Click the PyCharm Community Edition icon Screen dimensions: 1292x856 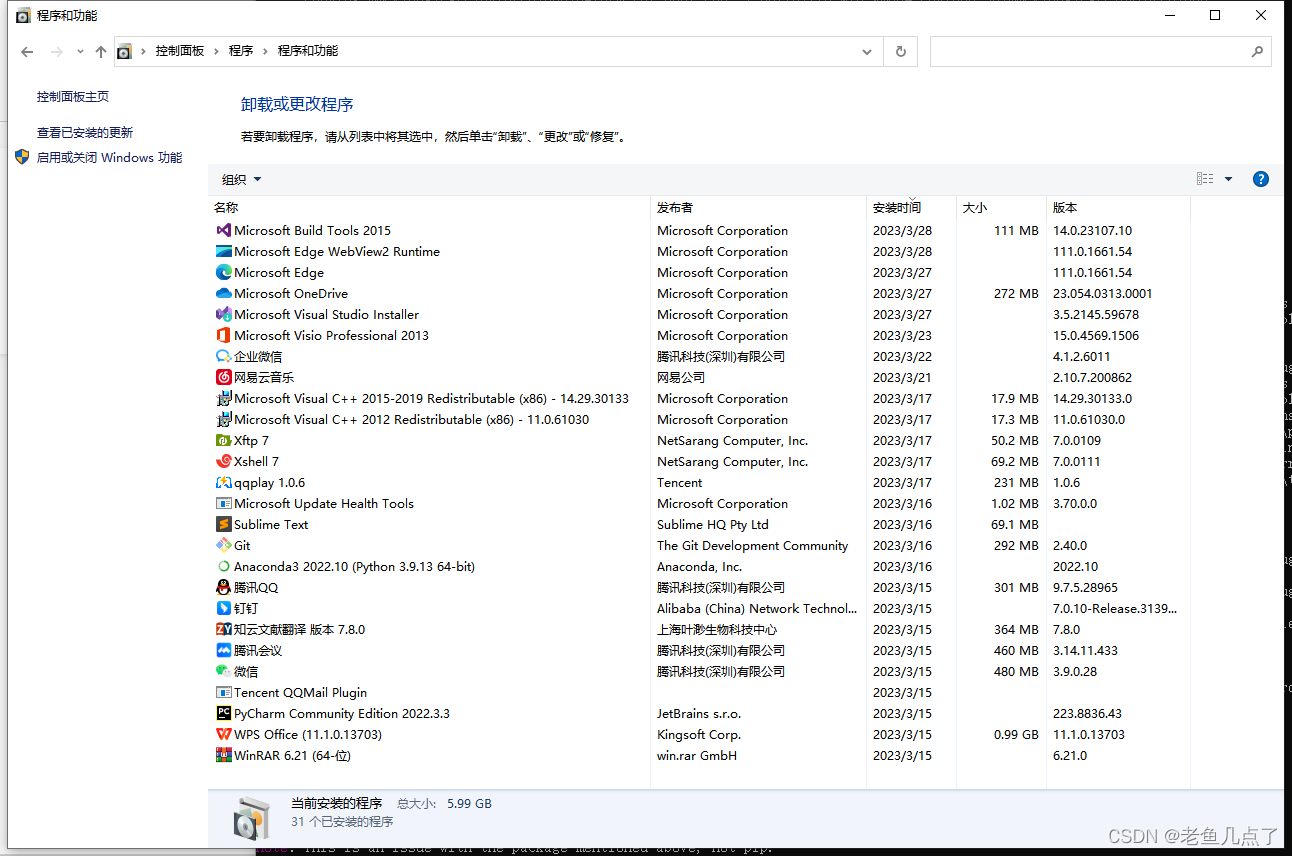(x=224, y=713)
